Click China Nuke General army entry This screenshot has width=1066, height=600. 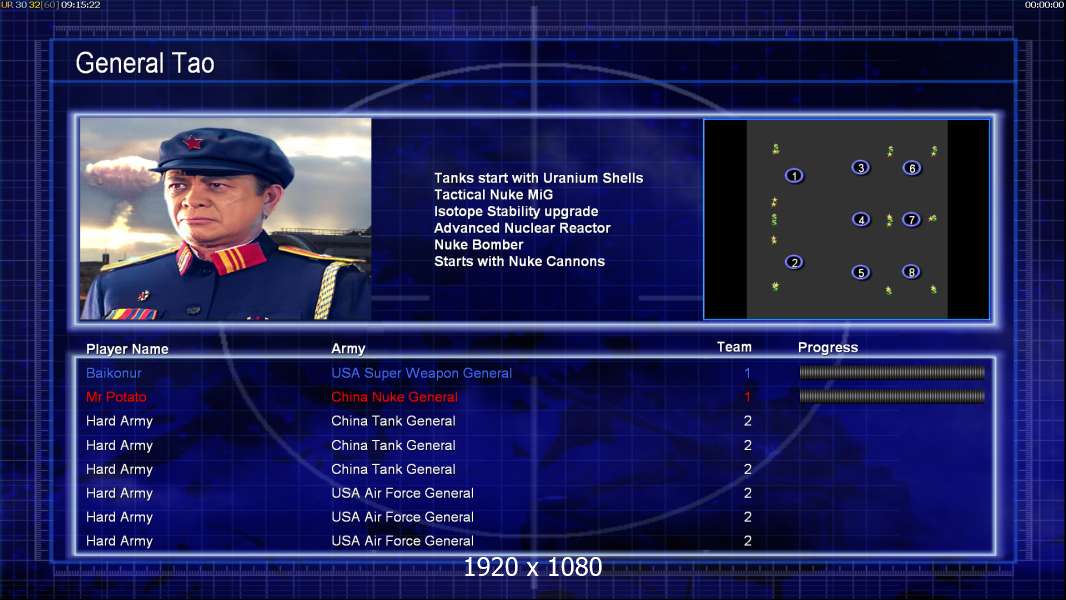point(394,397)
